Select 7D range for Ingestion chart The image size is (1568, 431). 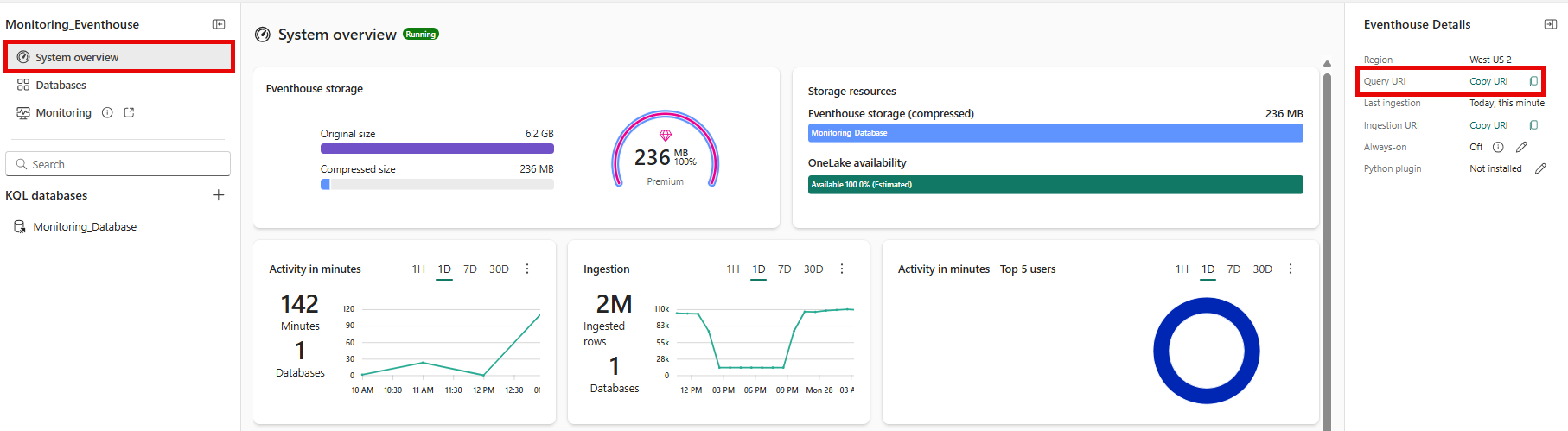click(784, 269)
